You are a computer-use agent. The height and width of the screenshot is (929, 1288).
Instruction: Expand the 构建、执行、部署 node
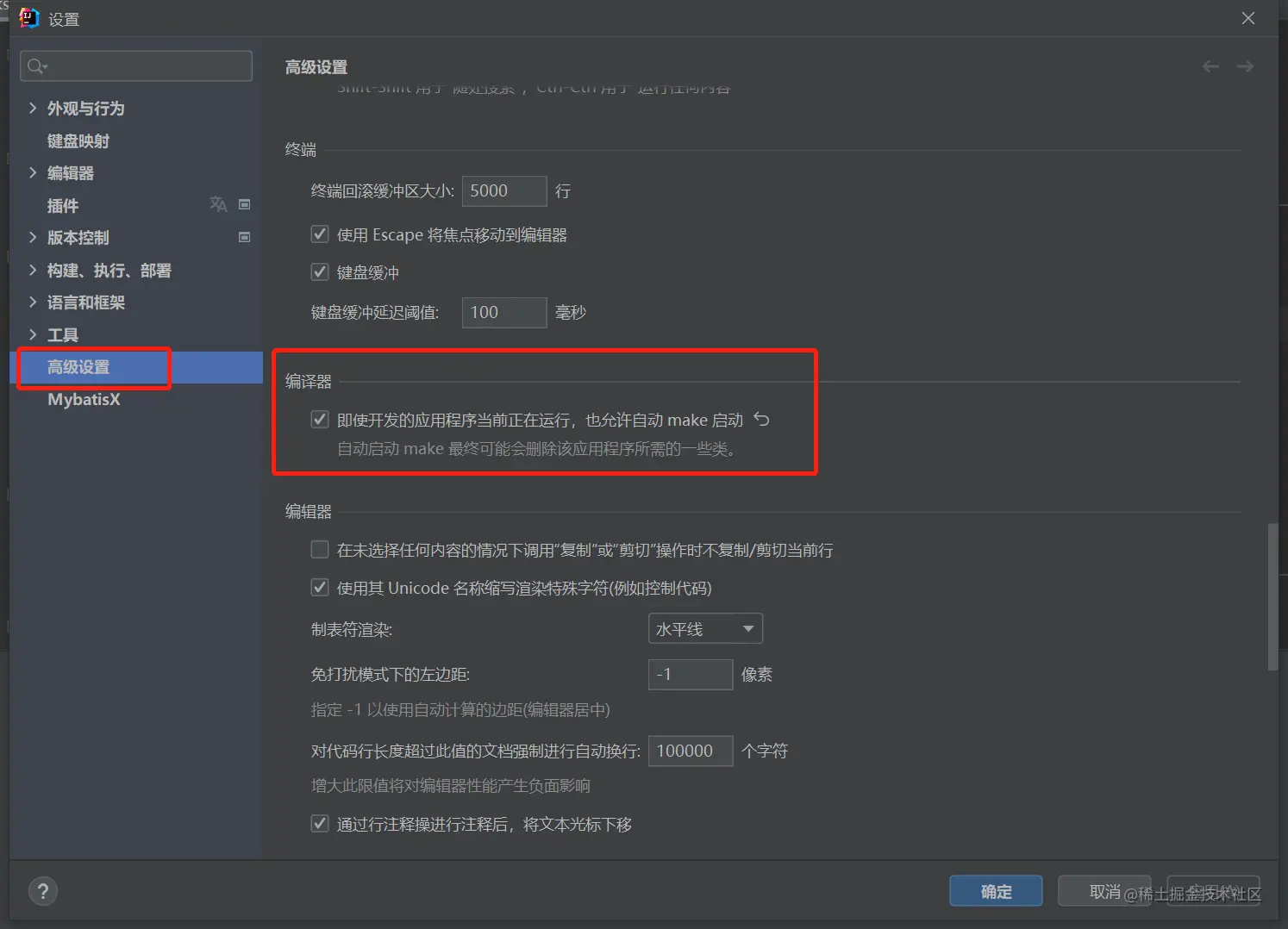33,270
